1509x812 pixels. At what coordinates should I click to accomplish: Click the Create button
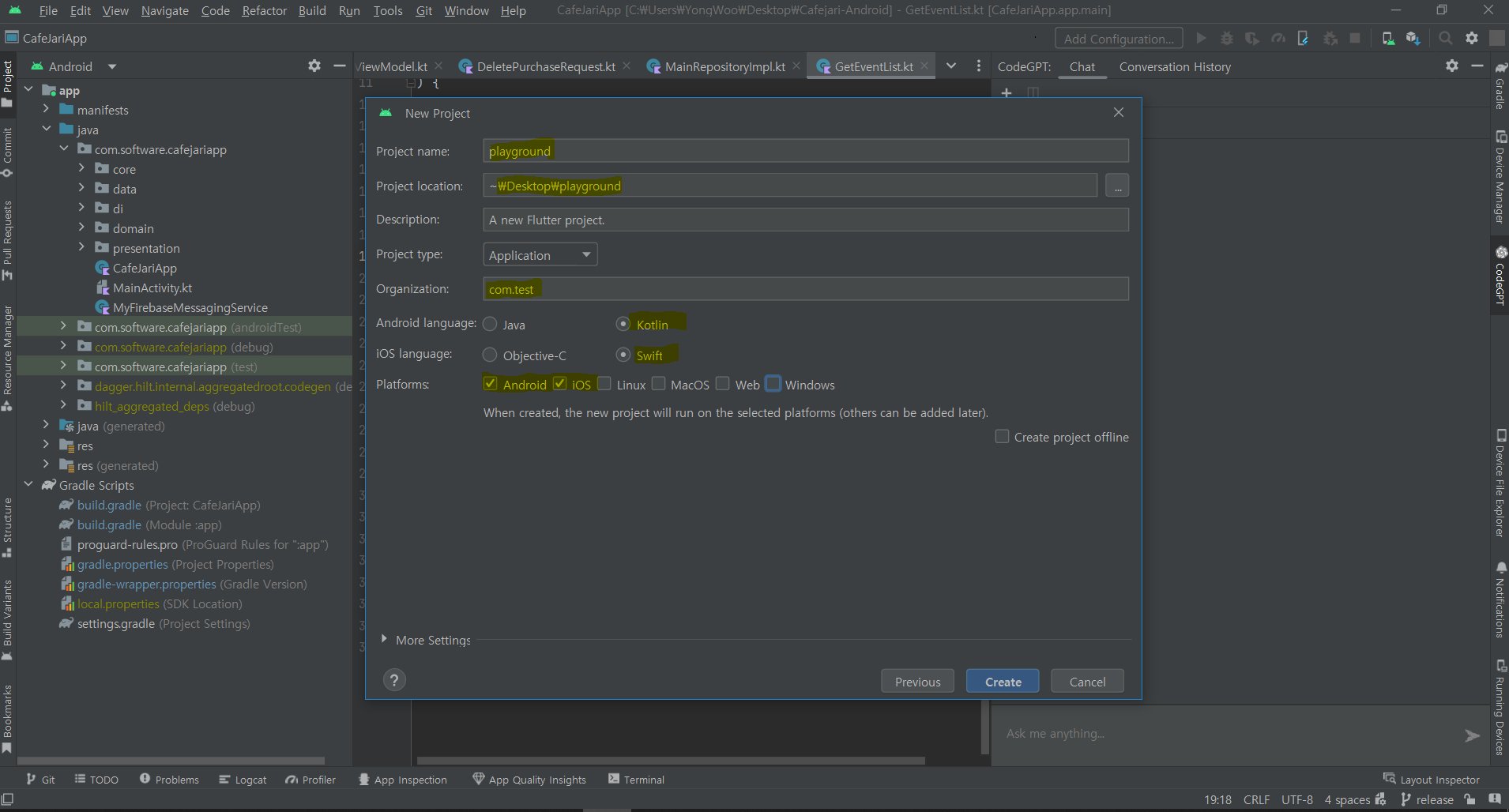point(1003,681)
